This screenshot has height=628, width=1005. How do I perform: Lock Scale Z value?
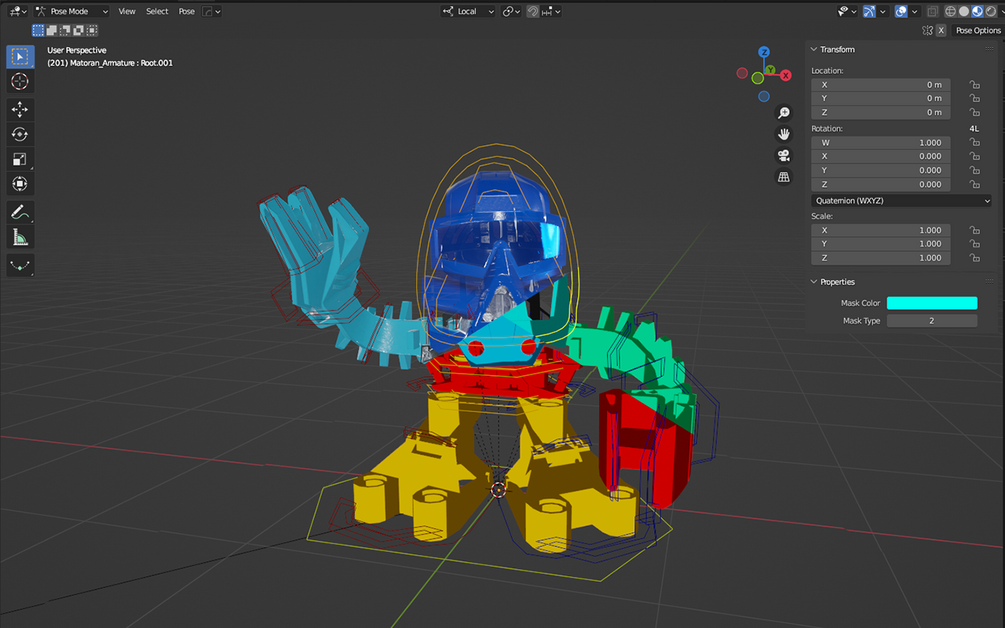[x=974, y=258]
